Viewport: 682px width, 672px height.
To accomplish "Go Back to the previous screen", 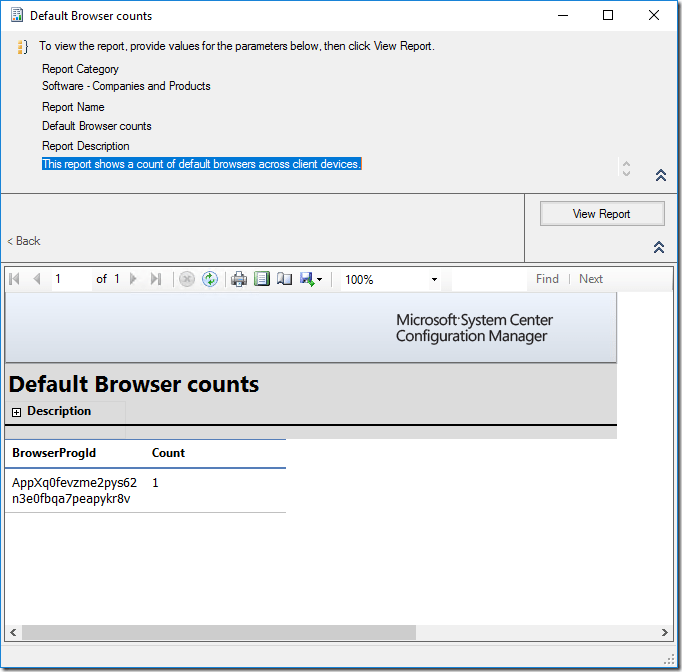I will pos(24,241).
